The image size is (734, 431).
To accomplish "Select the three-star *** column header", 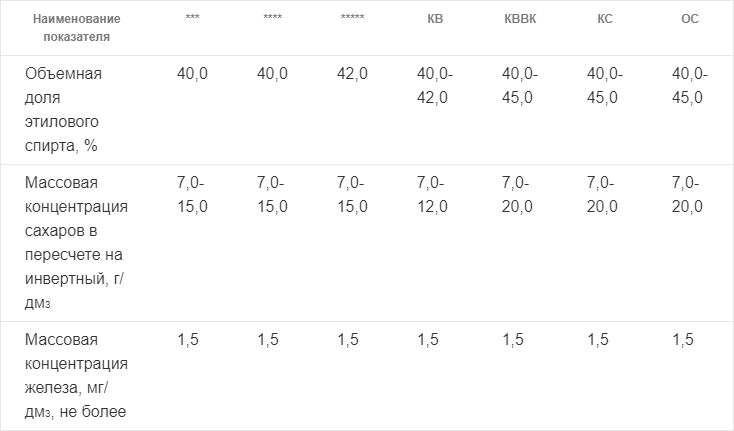I will pyautogui.click(x=192, y=18).
